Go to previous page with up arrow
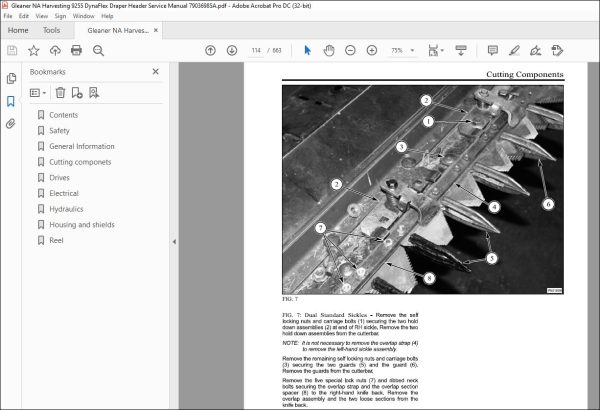 click(x=210, y=51)
